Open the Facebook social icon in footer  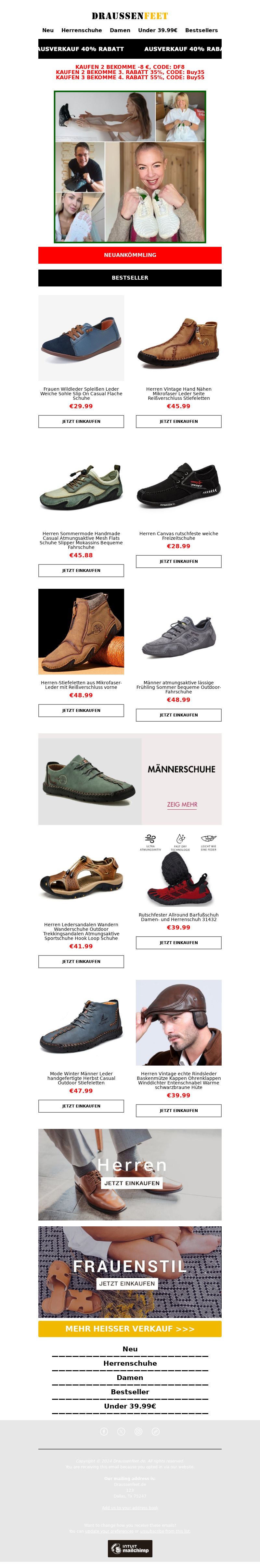tap(104, 1431)
